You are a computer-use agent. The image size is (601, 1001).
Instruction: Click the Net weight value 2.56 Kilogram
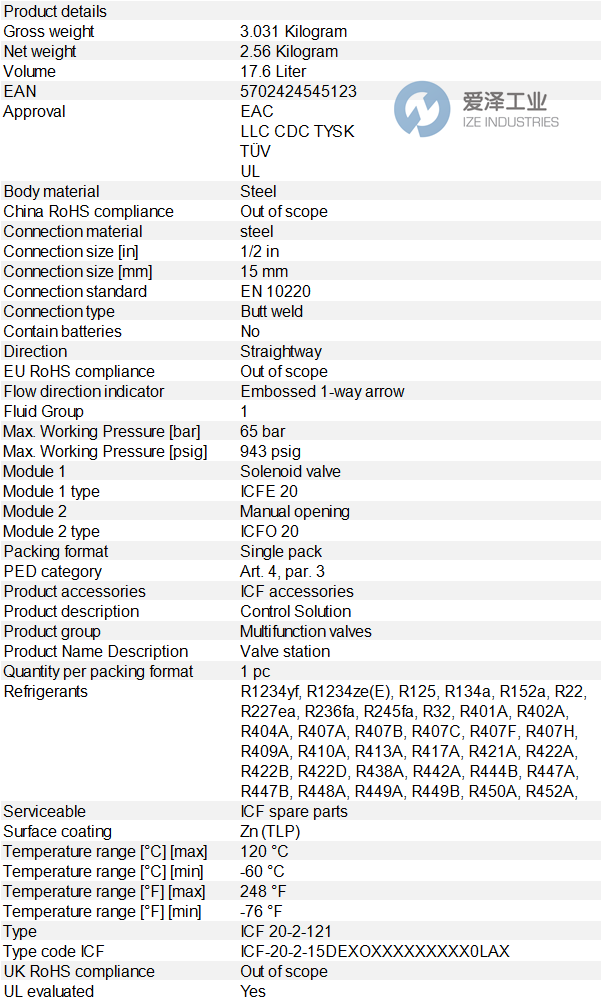289,51
